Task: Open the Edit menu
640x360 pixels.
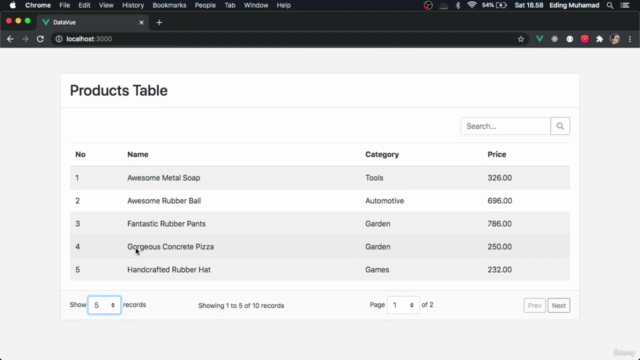Action: [84, 5]
